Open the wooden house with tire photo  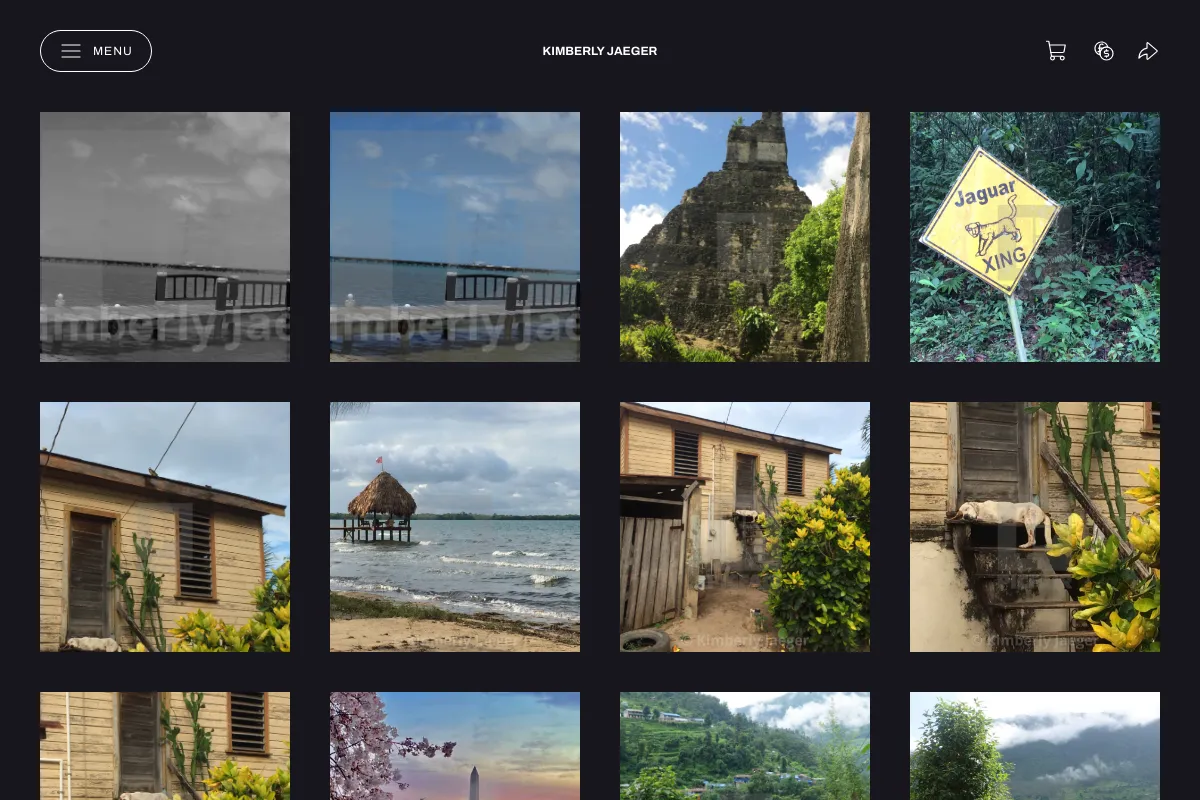click(745, 527)
